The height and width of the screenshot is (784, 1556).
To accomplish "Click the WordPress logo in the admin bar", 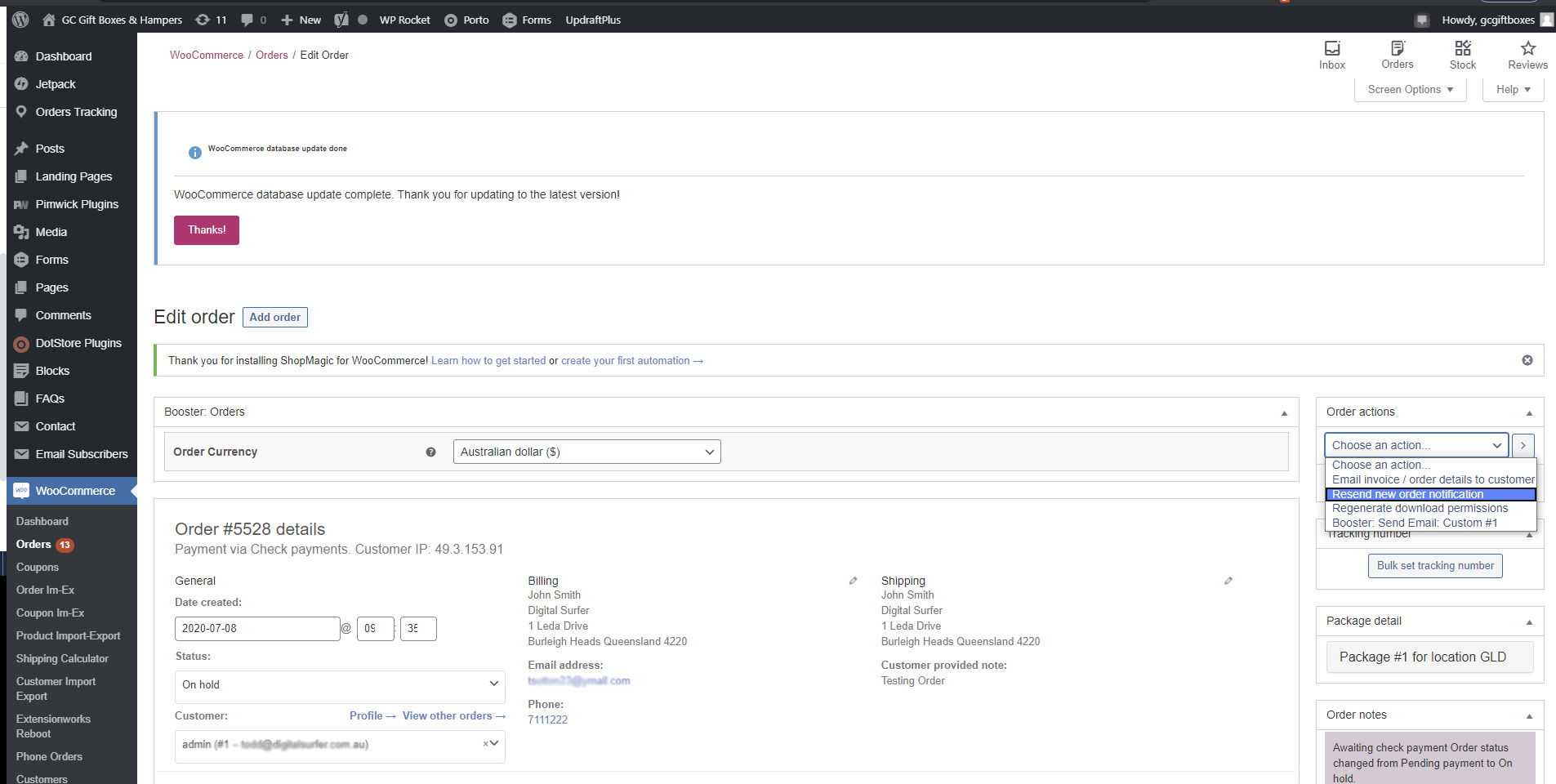I will point(21,20).
